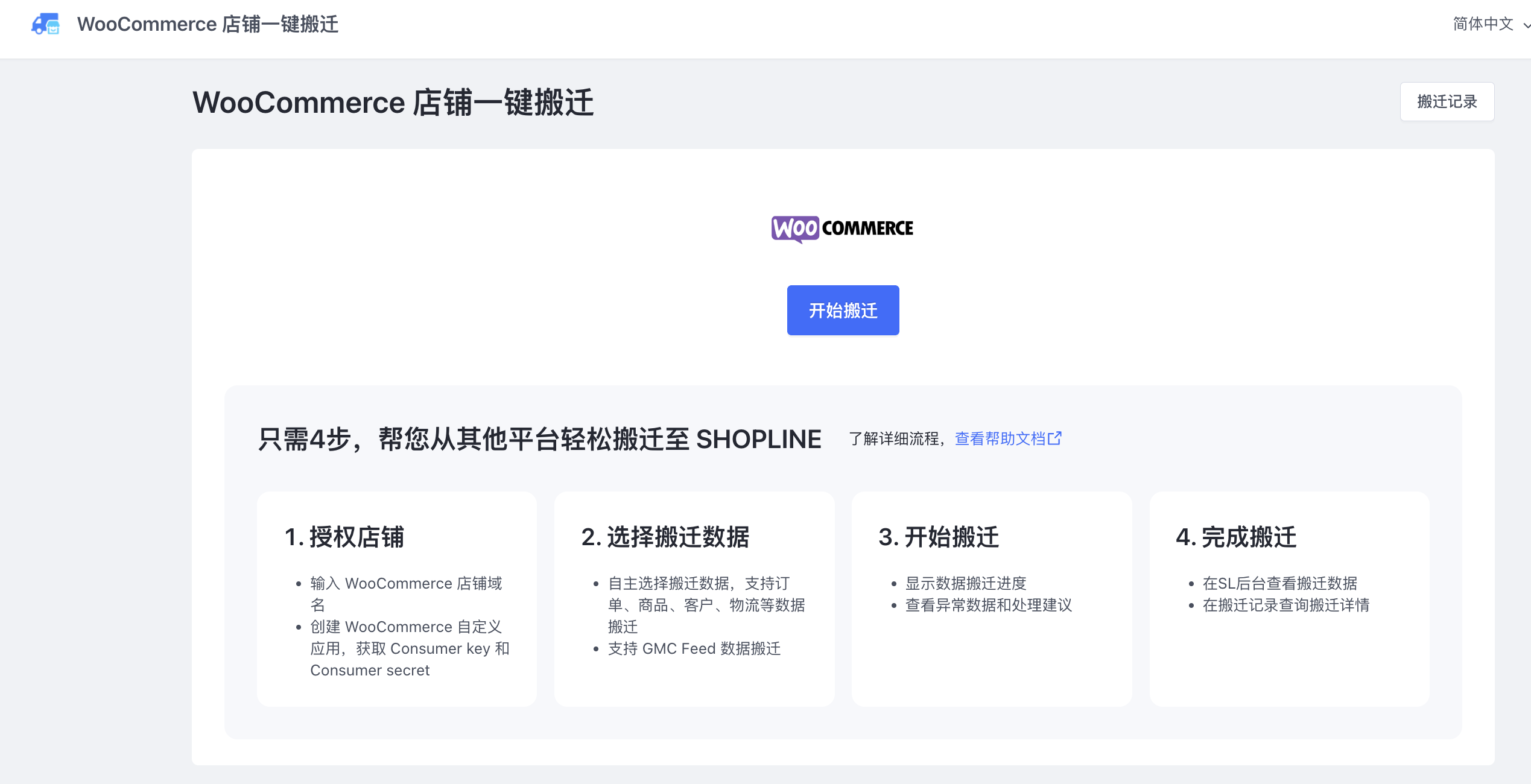
Task: Click the bullet 自主选择搬迁数据，支持订单、商品
Action: [706, 605]
